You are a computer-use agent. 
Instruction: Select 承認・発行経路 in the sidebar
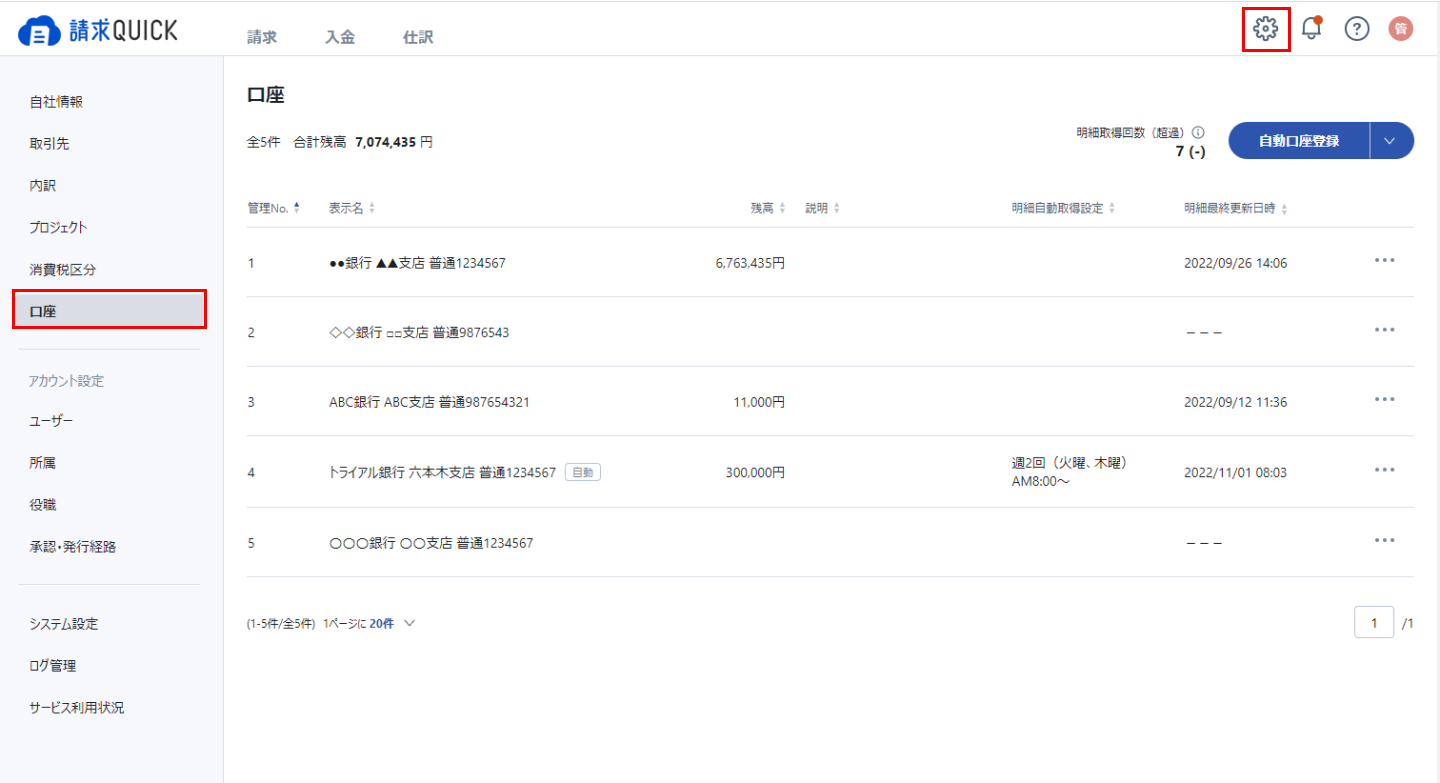coord(80,547)
